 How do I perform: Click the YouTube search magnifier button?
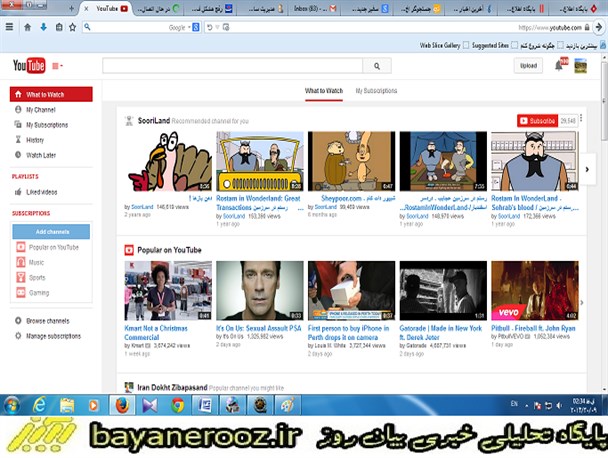[377, 66]
